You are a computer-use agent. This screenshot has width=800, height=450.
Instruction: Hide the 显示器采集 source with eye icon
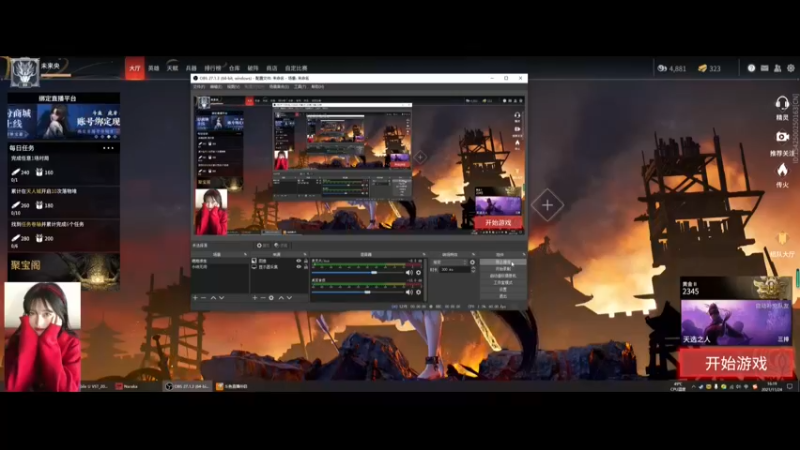coord(299,267)
